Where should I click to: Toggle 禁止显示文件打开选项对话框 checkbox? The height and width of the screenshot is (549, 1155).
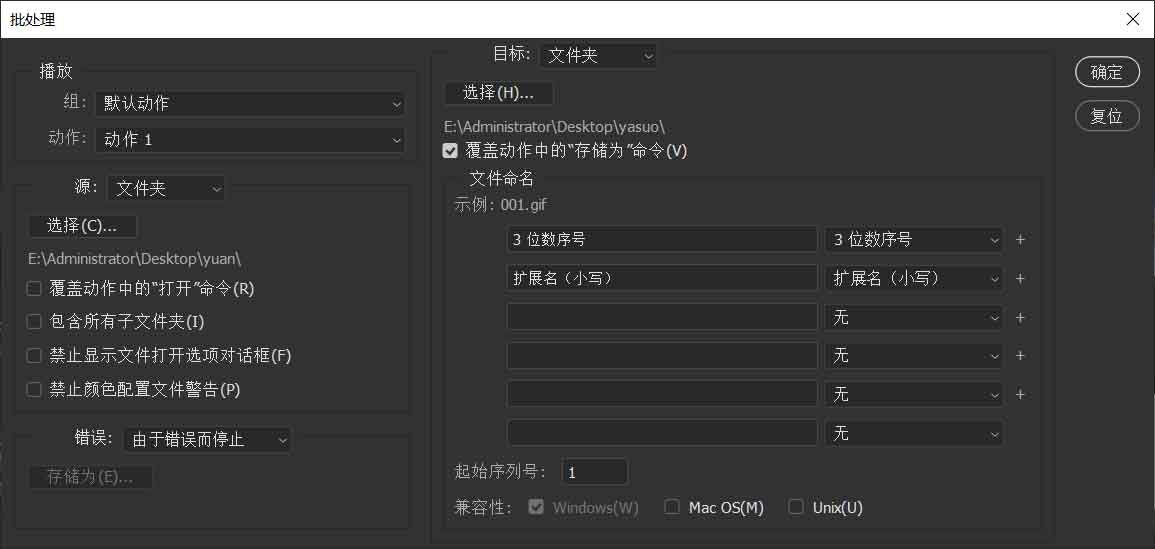(34, 356)
